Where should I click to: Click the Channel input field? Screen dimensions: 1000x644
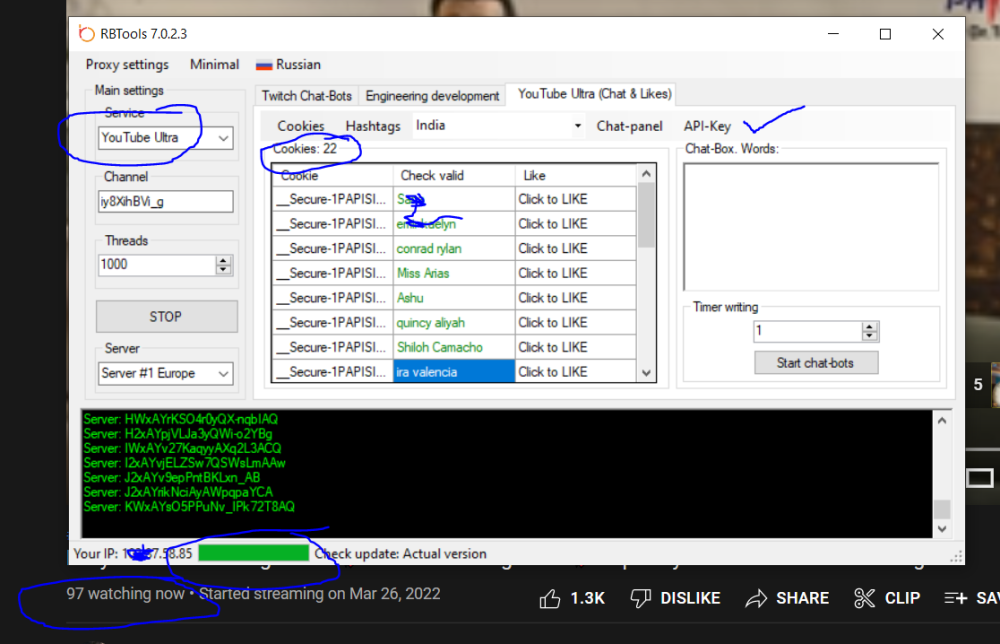point(166,202)
